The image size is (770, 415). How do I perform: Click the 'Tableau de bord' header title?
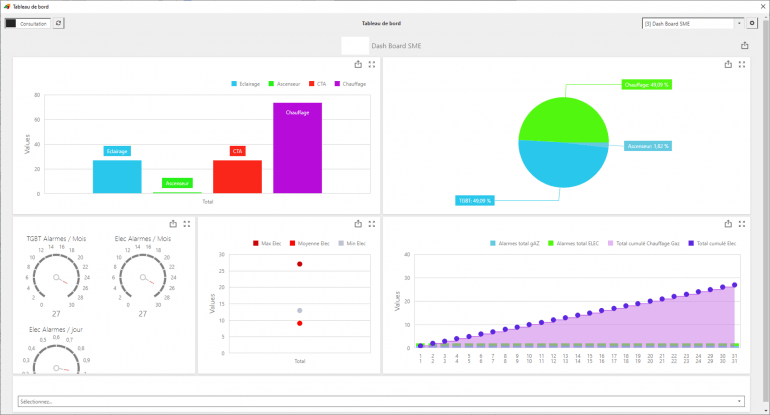tap(381, 23)
